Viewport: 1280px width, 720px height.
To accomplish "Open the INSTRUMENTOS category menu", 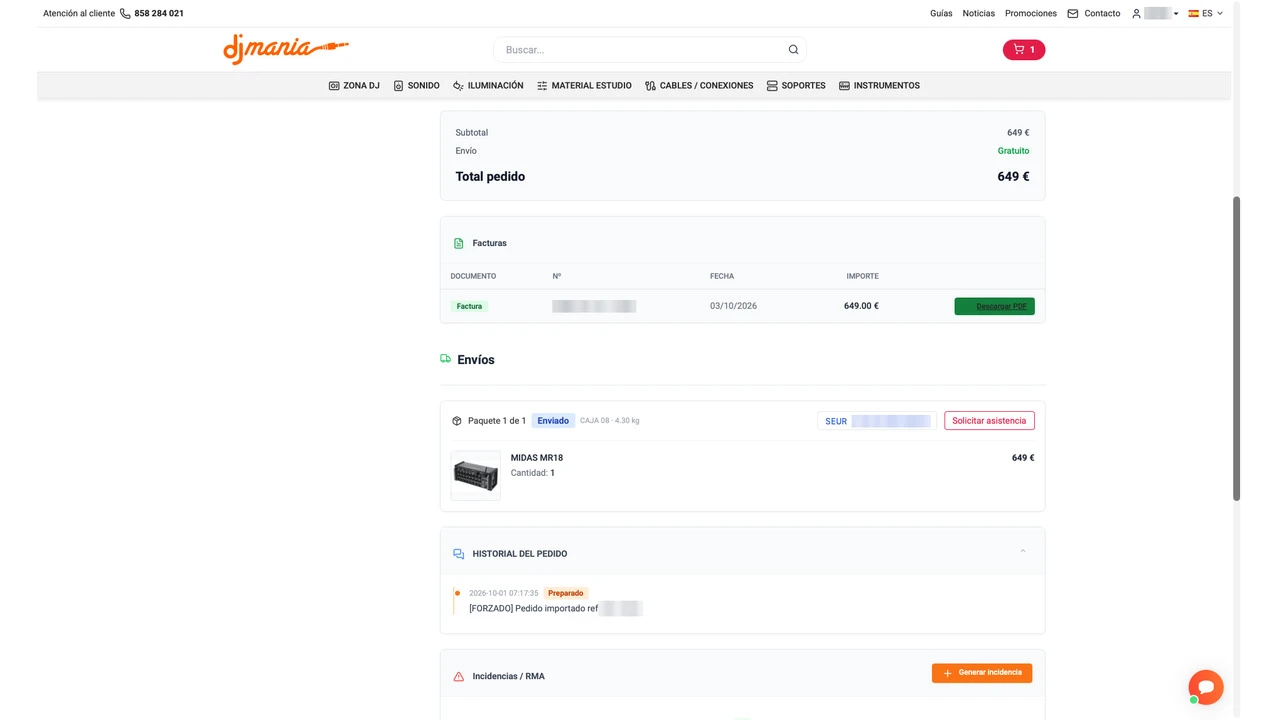I will 879,86.
